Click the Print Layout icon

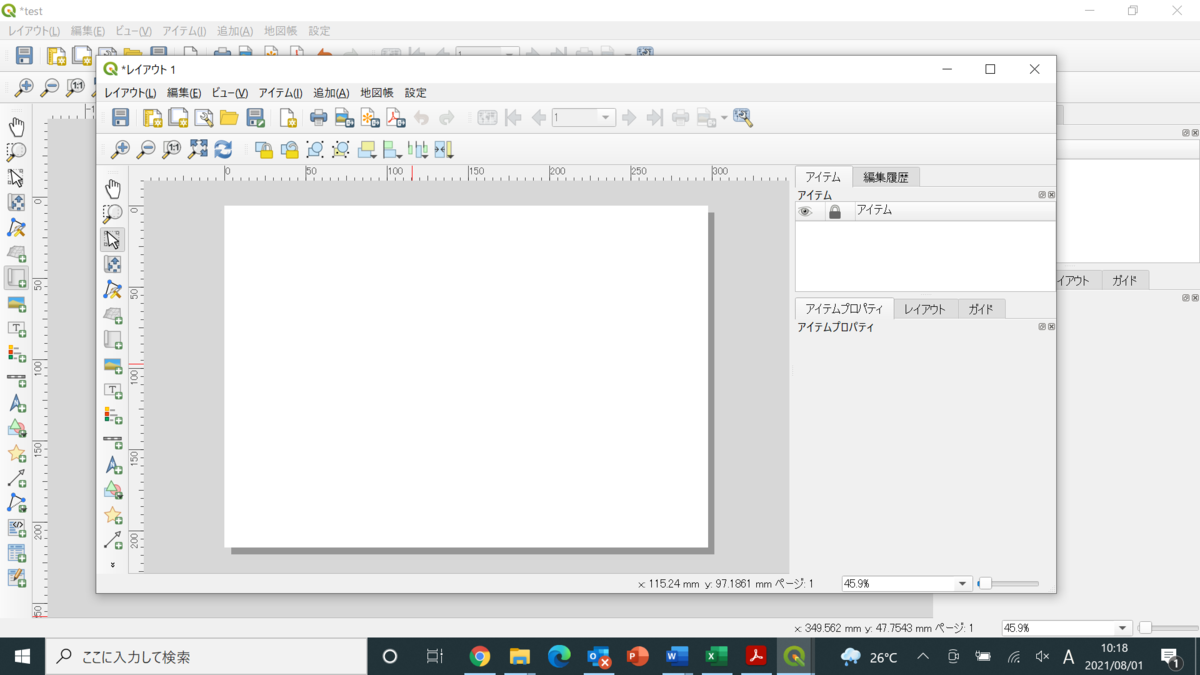click(x=319, y=117)
